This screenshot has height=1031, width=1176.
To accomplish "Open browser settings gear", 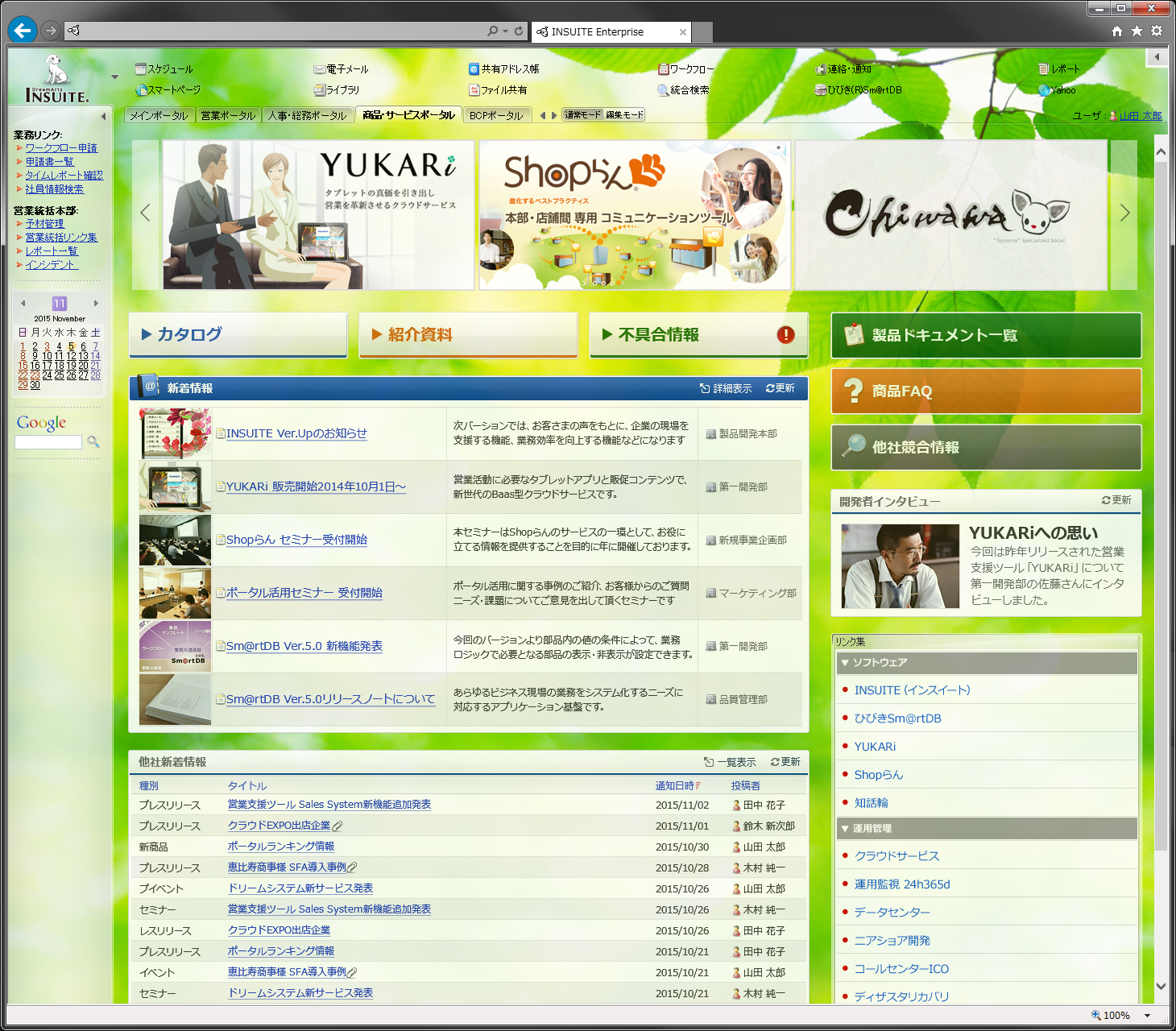I will pos(1157,31).
